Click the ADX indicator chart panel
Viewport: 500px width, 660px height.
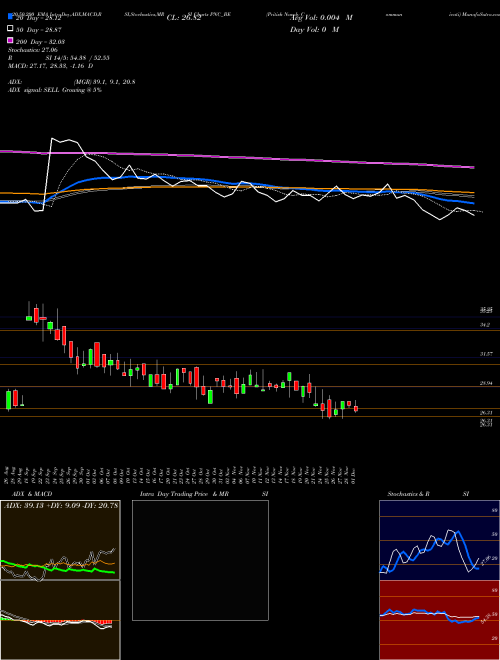pyautogui.click(x=60, y=540)
